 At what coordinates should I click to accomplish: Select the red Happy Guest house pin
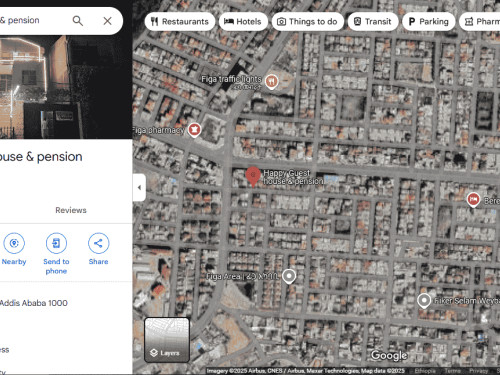pos(253,176)
